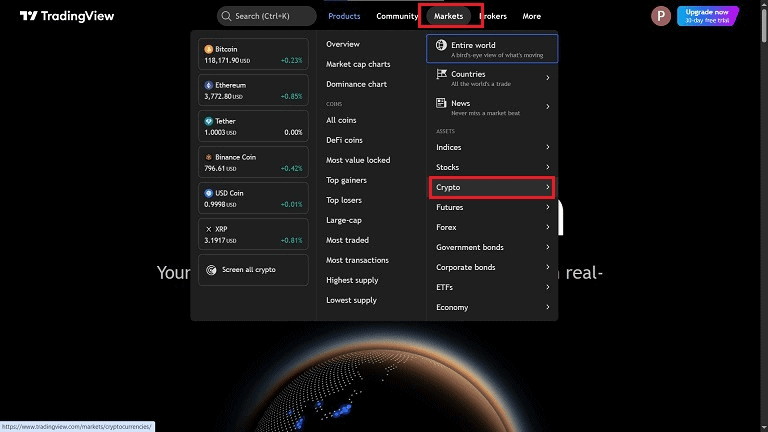Open the user profile avatar
Image resolution: width=768 pixels, height=432 pixels.
(660, 16)
